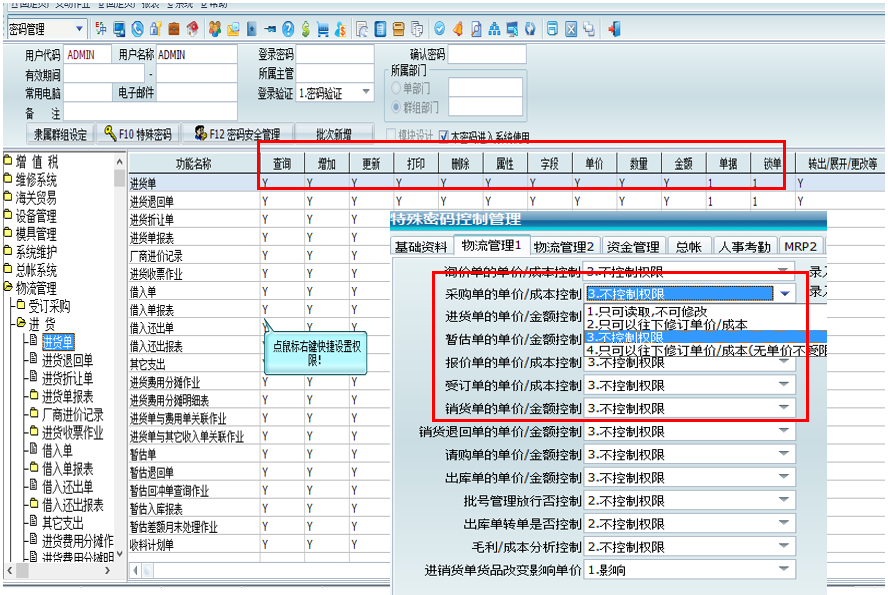Select the 单部门 radio button

point(396,88)
